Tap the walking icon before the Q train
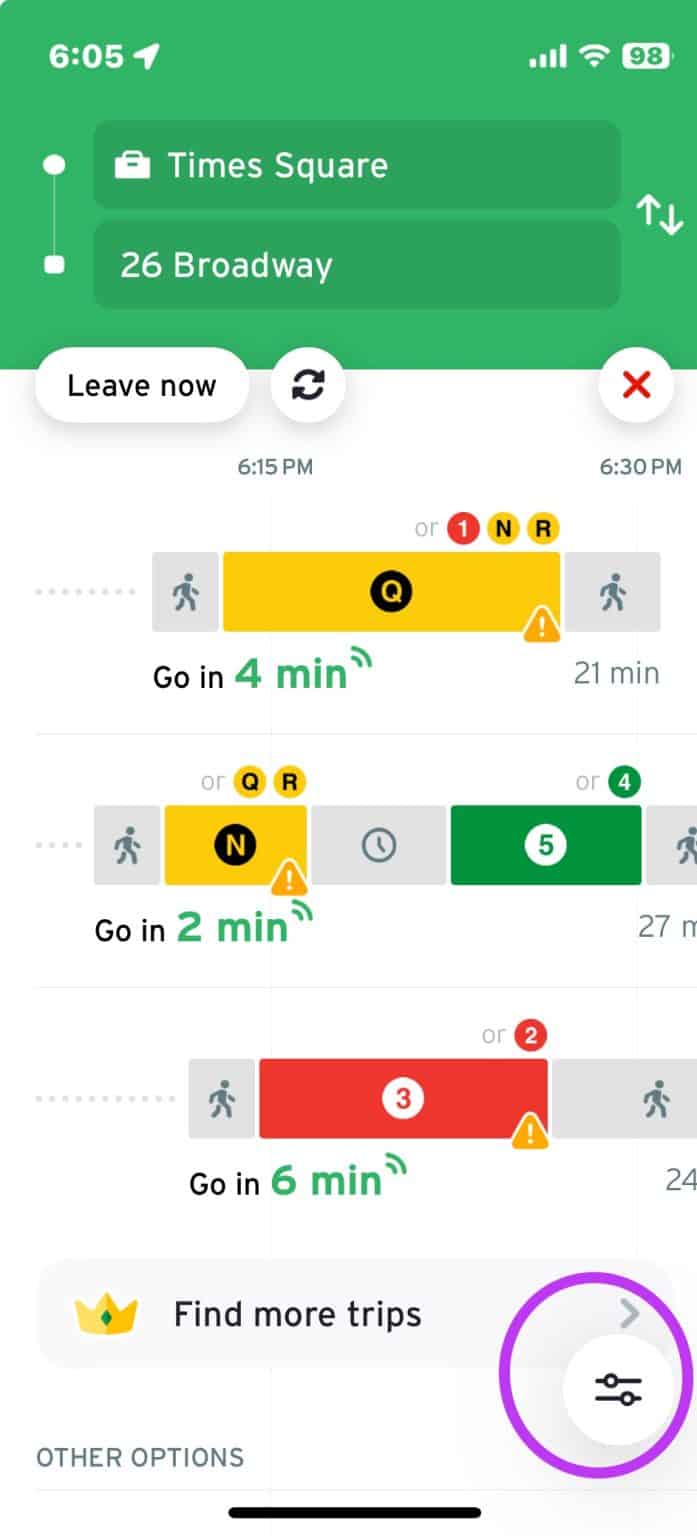This screenshot has height=1536, width=697. pos(184,591)
